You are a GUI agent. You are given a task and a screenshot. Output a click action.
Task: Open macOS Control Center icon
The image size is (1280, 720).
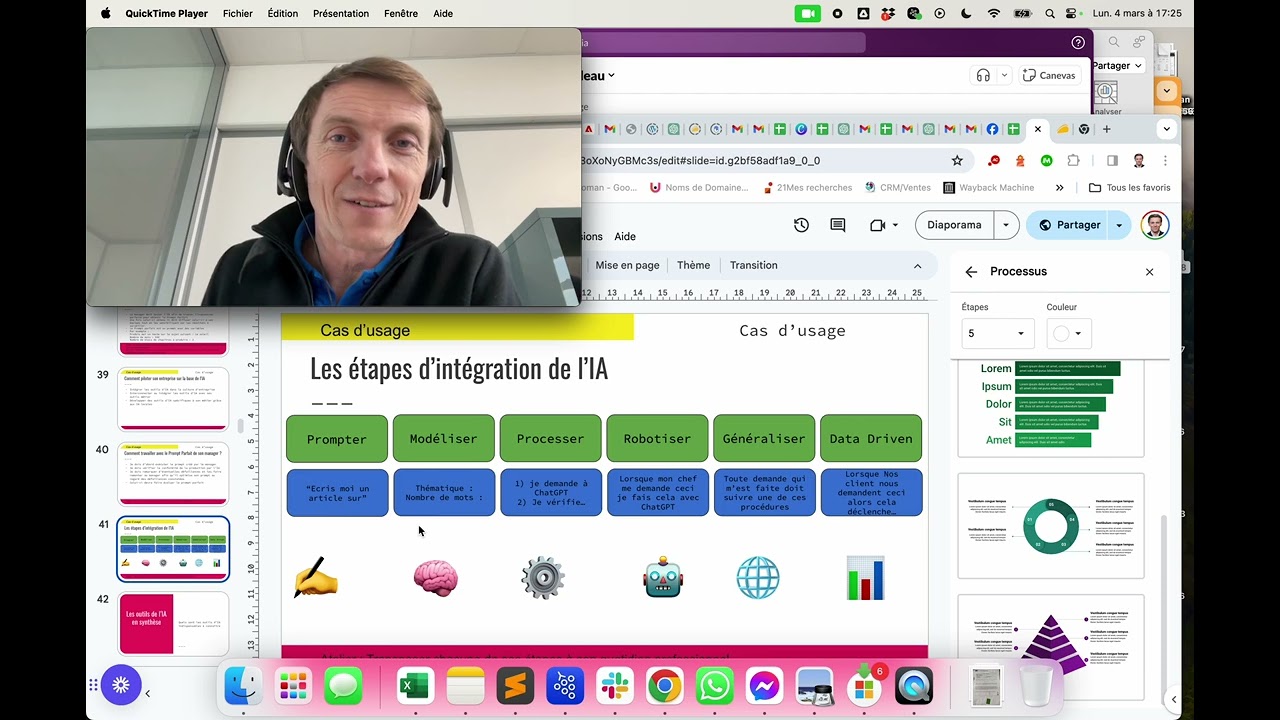1071,13
